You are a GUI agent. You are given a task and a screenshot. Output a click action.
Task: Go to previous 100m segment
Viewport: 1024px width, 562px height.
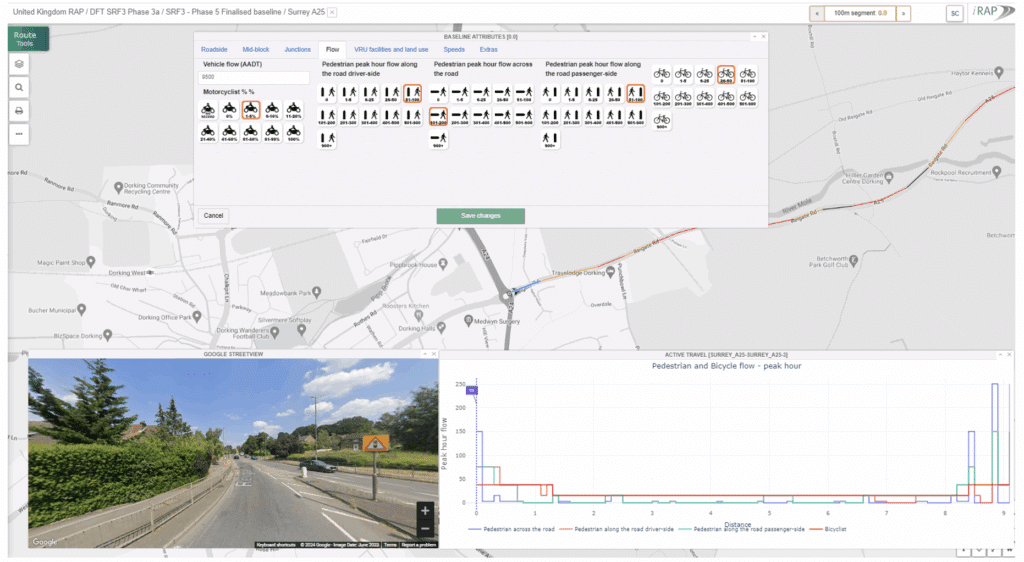(817, 13)
